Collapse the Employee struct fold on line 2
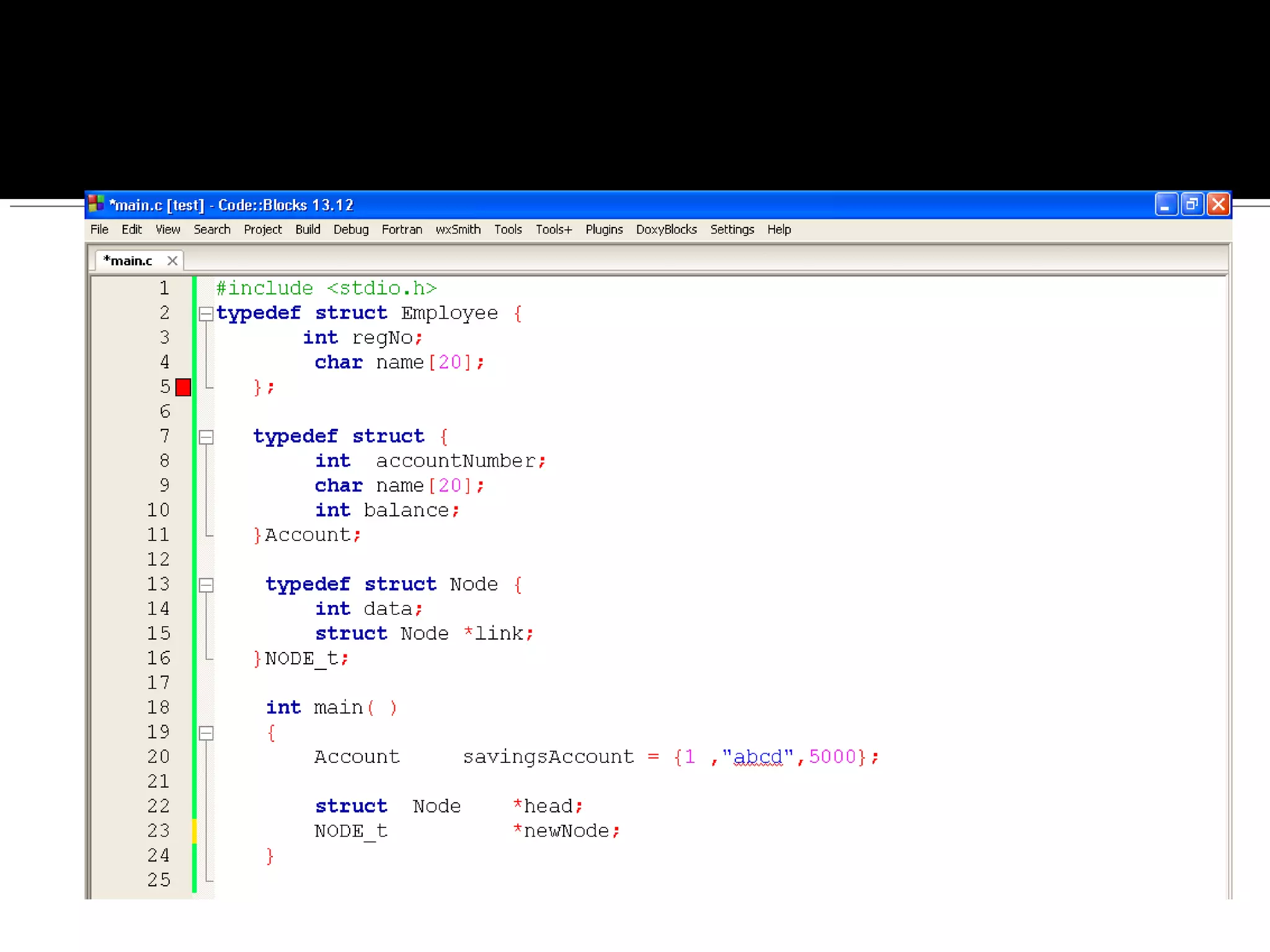This screenshot has height=952, width=1270. (x=206, y=314)
